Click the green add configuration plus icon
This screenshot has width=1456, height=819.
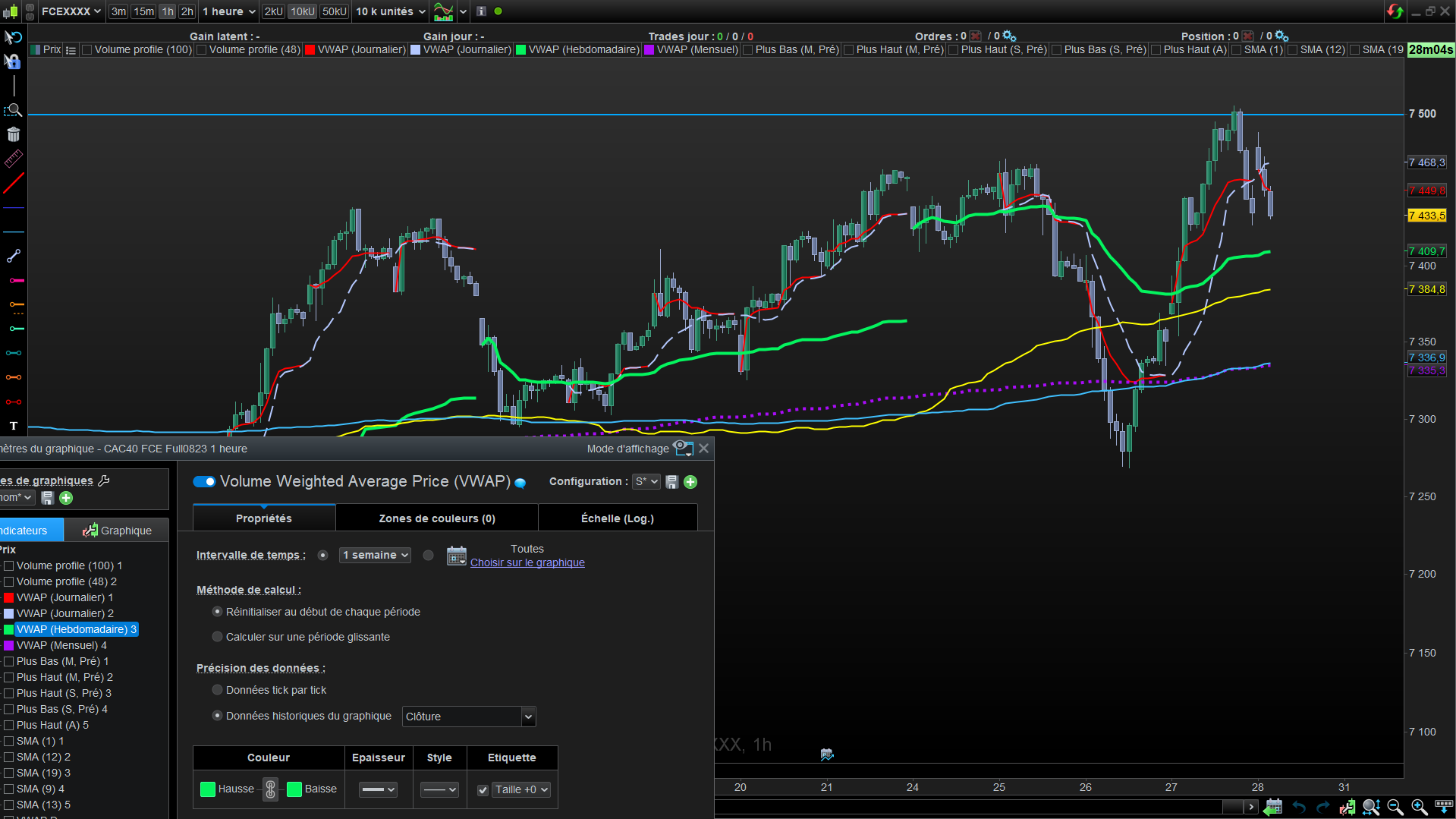click(690, 482)
